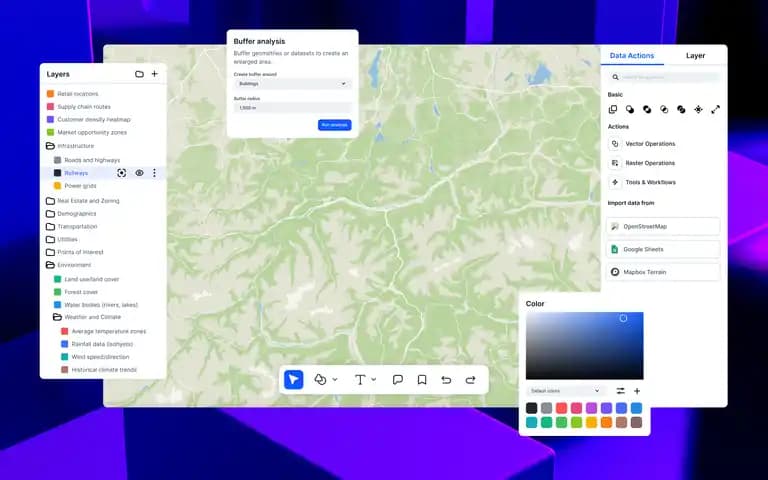Expand the Transportation folder
768x480 pixels.
50,226
